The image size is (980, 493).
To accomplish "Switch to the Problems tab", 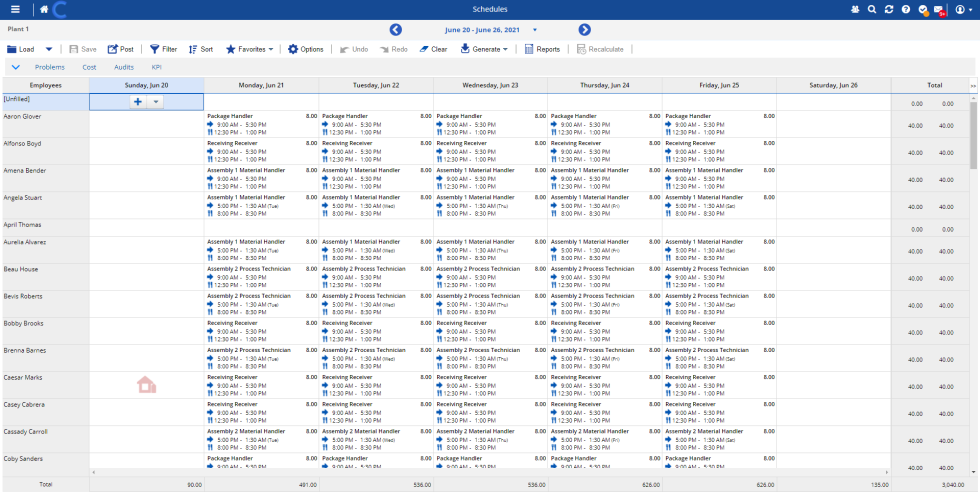I will click(x=50, y=67).
